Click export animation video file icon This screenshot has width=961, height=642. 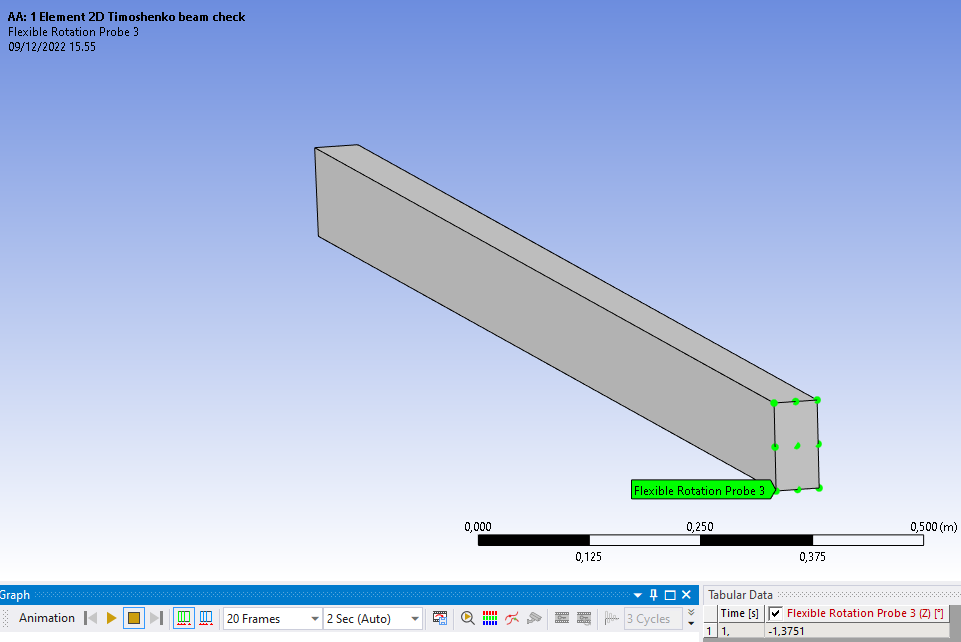point(439,618)
